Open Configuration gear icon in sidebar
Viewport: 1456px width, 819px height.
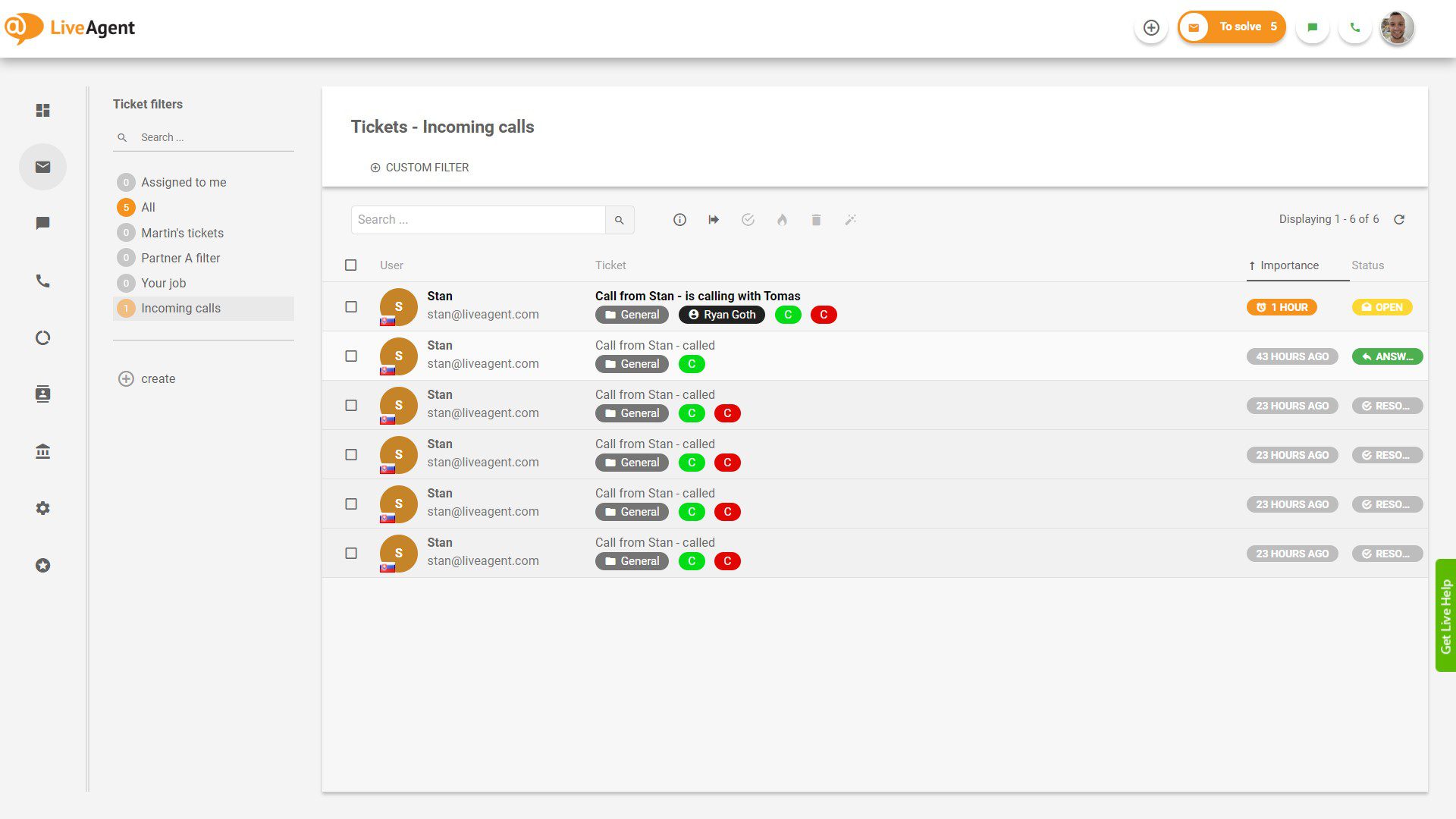pos(42,508)
